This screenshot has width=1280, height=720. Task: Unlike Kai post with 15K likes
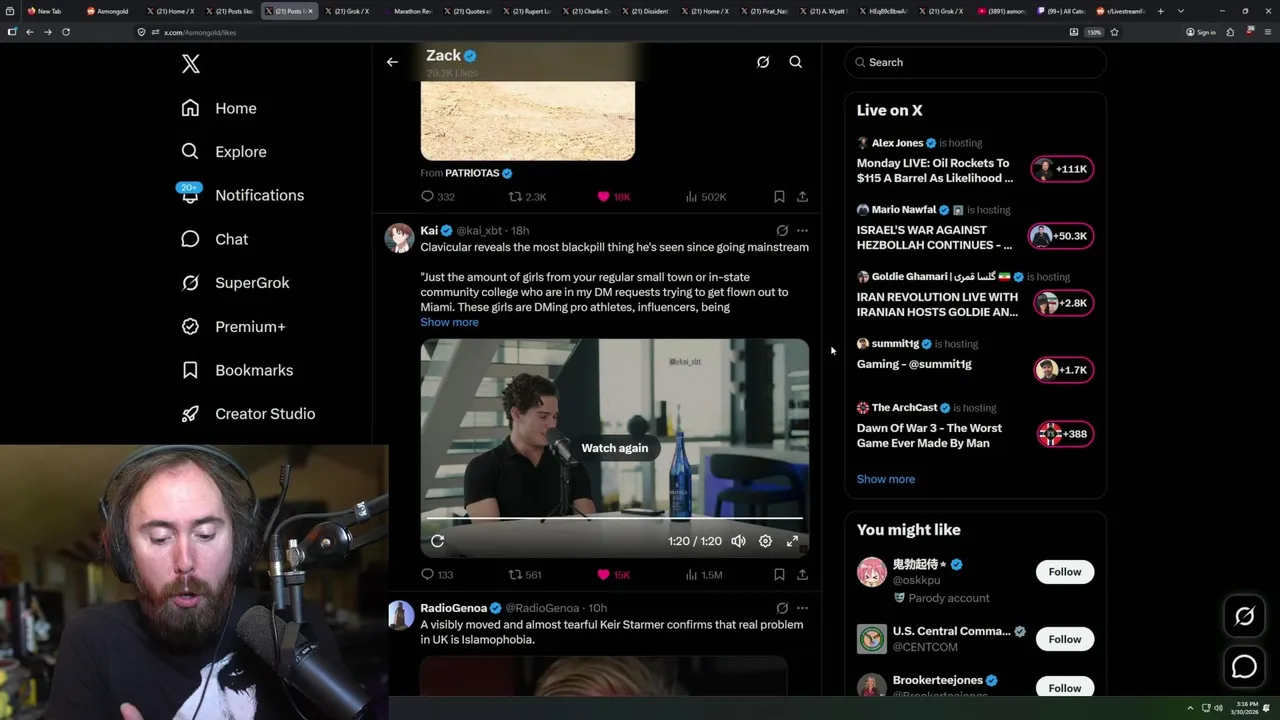[613, 575]
